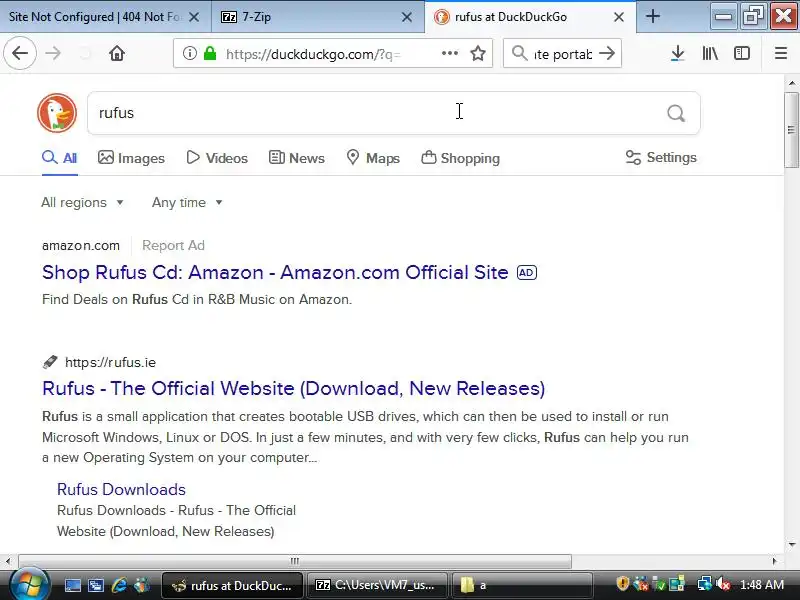The image size is (800, 600).
Task: Expand the Any time filter
Action: click(187, 203)
